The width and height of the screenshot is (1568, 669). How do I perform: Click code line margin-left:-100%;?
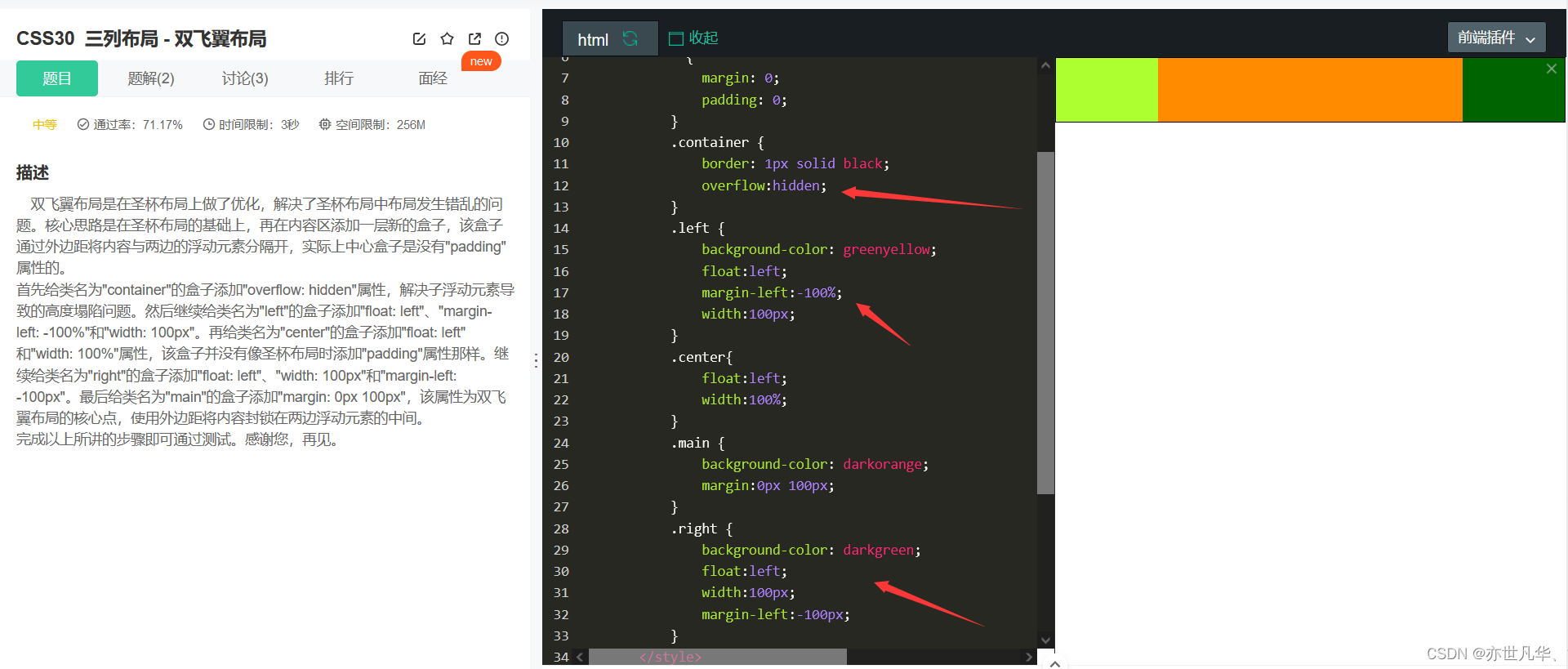tap(772, 292)
